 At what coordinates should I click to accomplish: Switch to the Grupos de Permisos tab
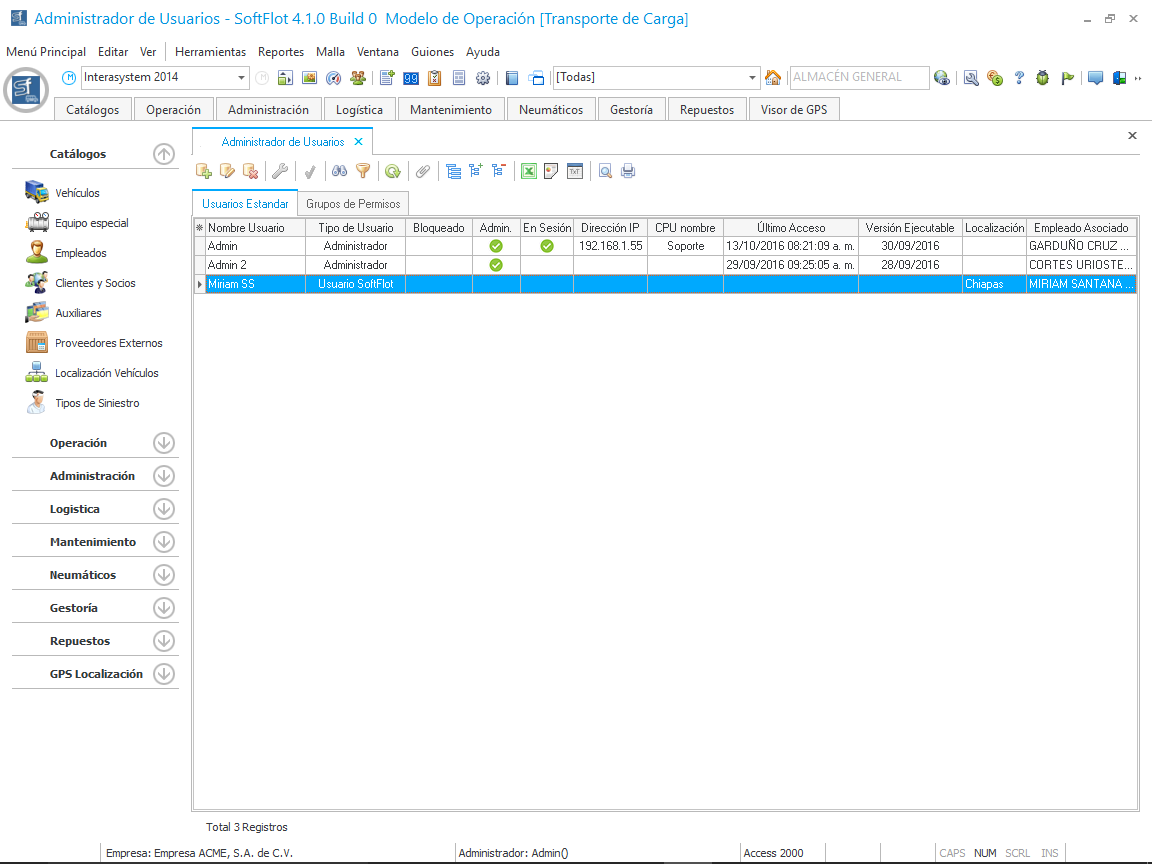click(x=353, y=204)
